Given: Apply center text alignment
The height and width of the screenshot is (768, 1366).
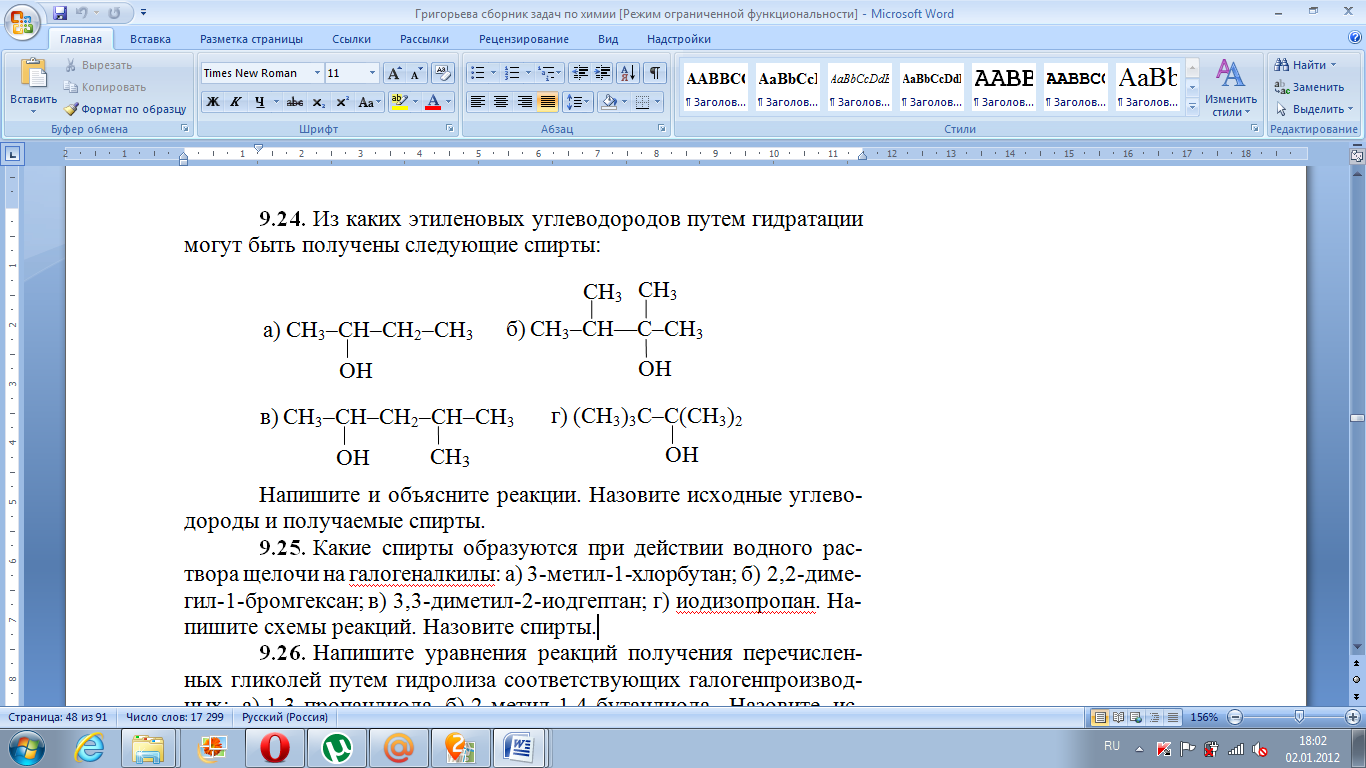Looking at the screenshot, I should (x=501, y=102).
